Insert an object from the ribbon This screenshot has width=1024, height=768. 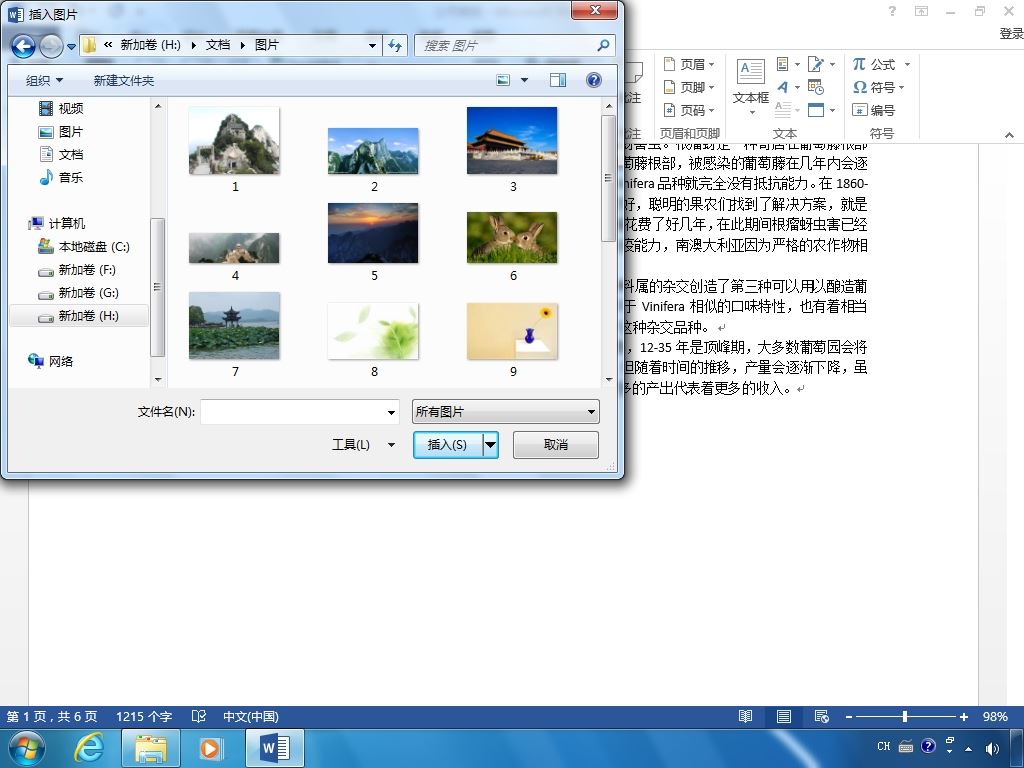point(816,110)
